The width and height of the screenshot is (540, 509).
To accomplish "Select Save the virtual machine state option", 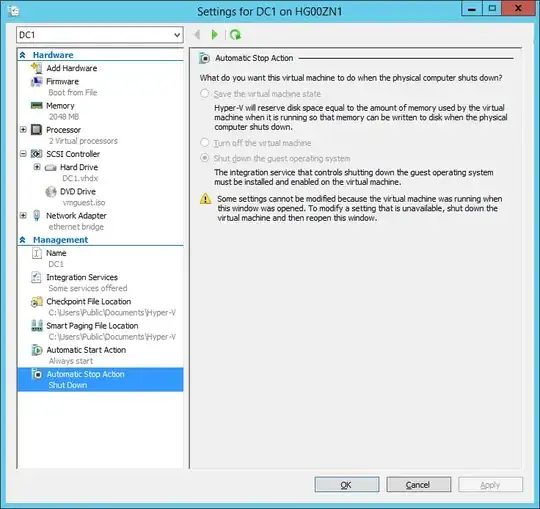I will 205,93.
